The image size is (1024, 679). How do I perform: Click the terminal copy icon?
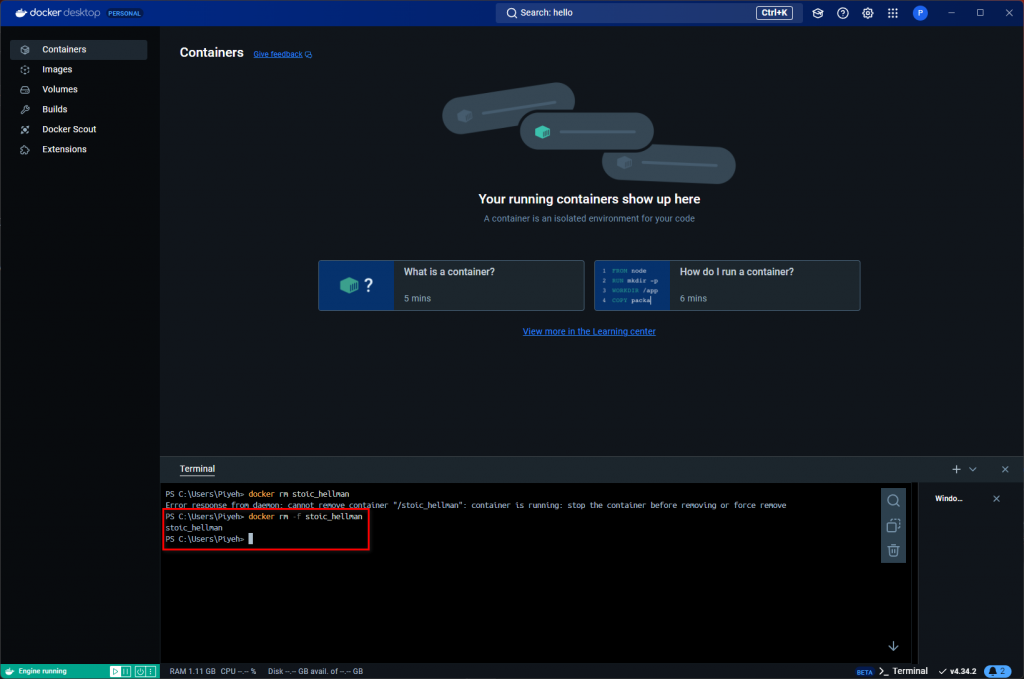click(893, 526)
